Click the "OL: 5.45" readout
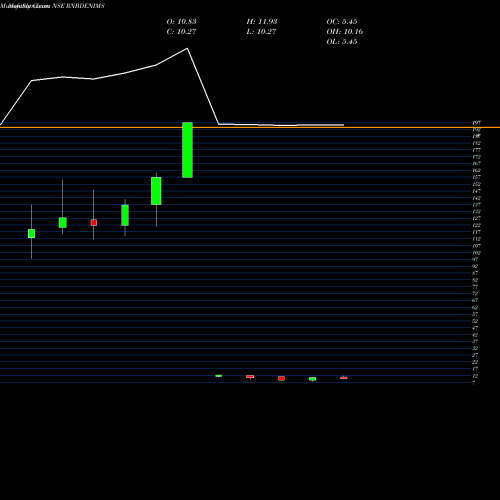Viewport: 500px width, 500px height. (x=342, y=42)
